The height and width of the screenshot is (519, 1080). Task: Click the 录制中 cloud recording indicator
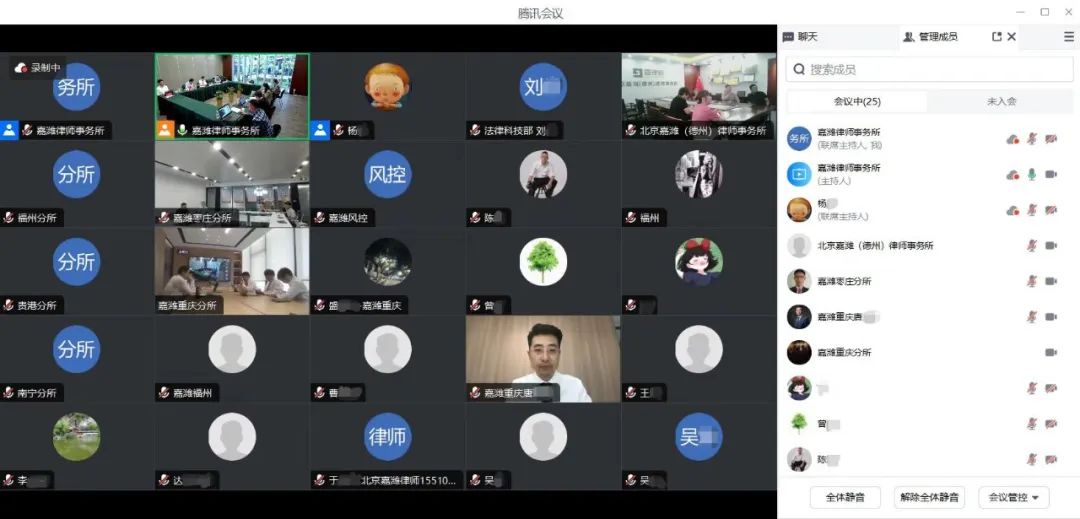[x=38, y=67]
